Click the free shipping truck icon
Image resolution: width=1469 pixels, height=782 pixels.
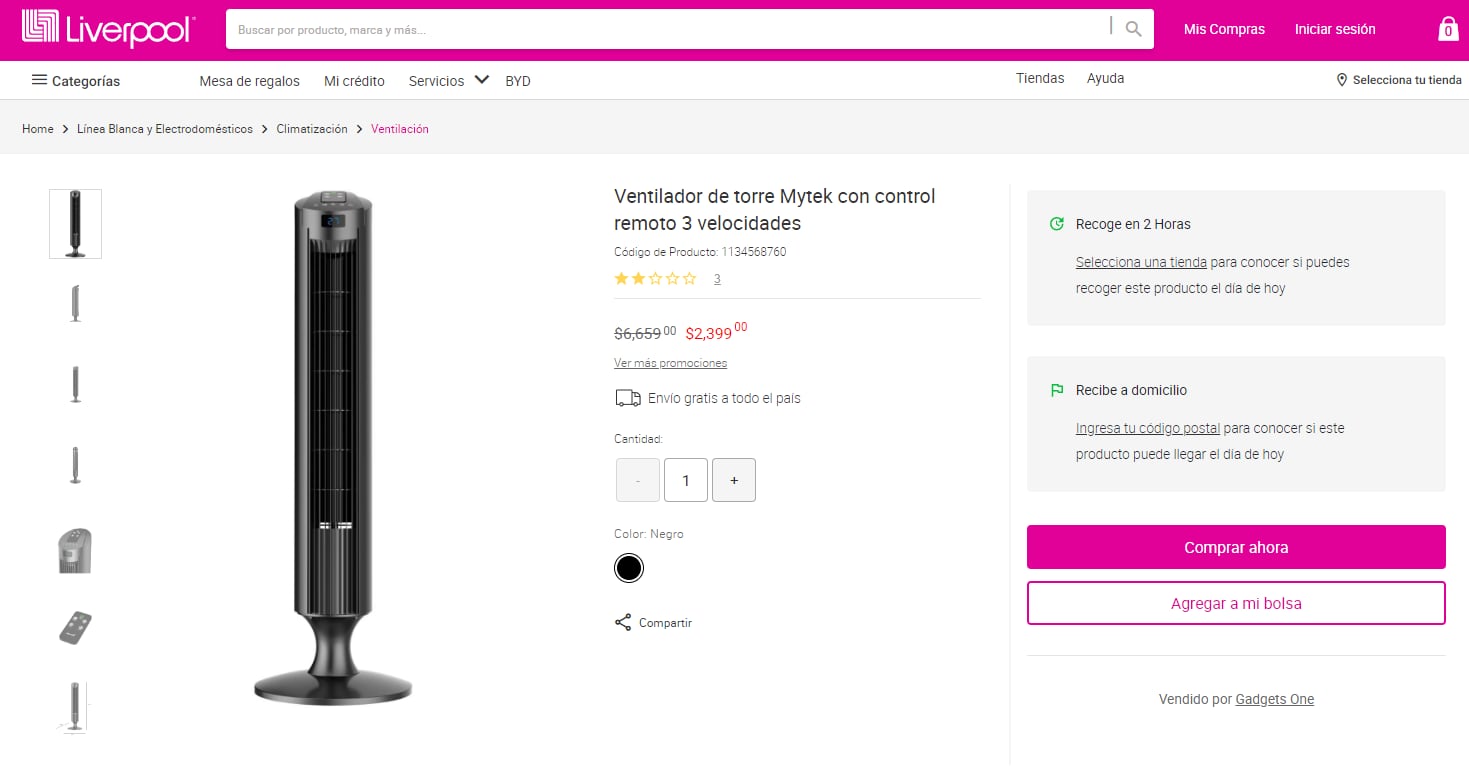coord(627,397)
